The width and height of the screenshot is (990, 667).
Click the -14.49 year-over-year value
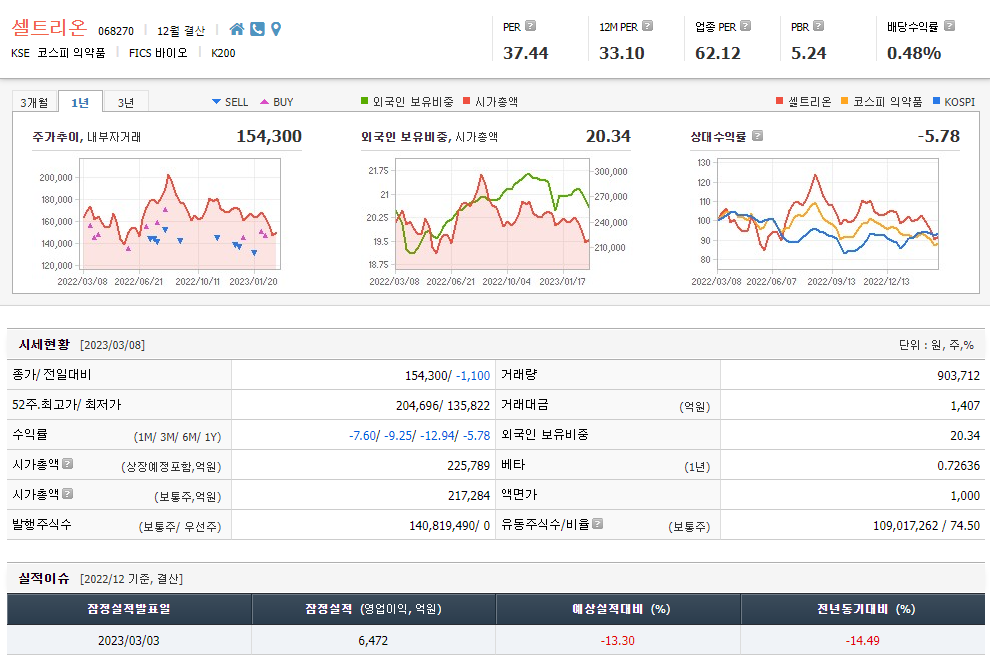click(x=862, y=640)
